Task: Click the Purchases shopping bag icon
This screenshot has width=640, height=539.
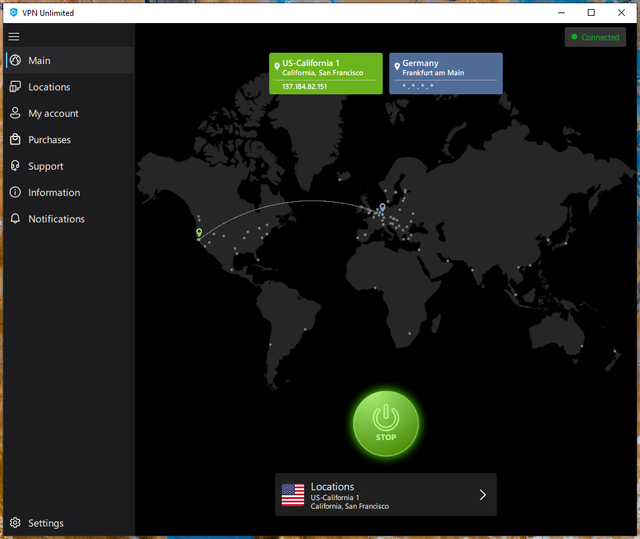Action: [15, 140]
